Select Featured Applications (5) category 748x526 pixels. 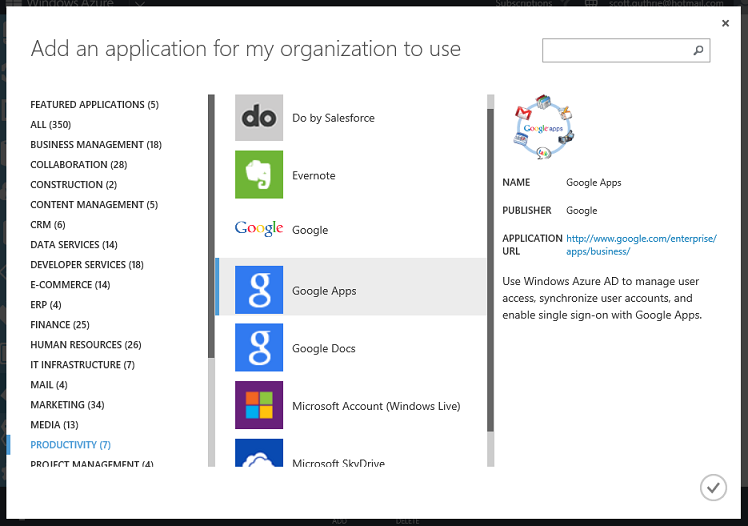click(94, 104)
